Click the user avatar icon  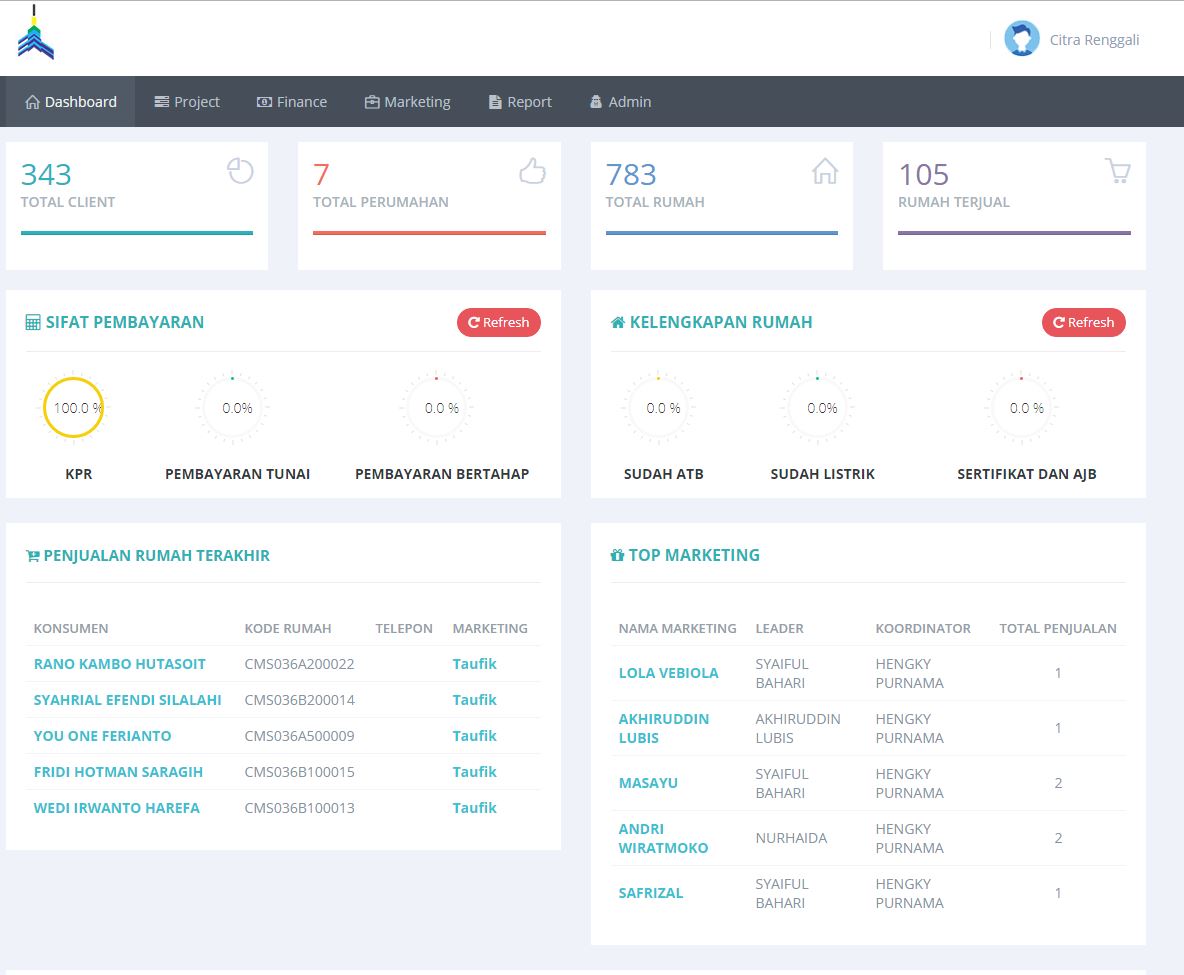click(1021, 40)
